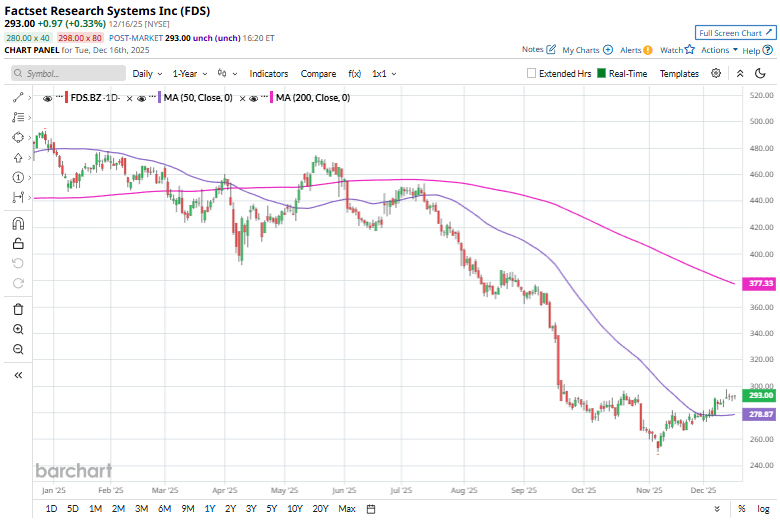The image size is (780, 521).
Task: Click the lock drawings icon
Action: 18,243
